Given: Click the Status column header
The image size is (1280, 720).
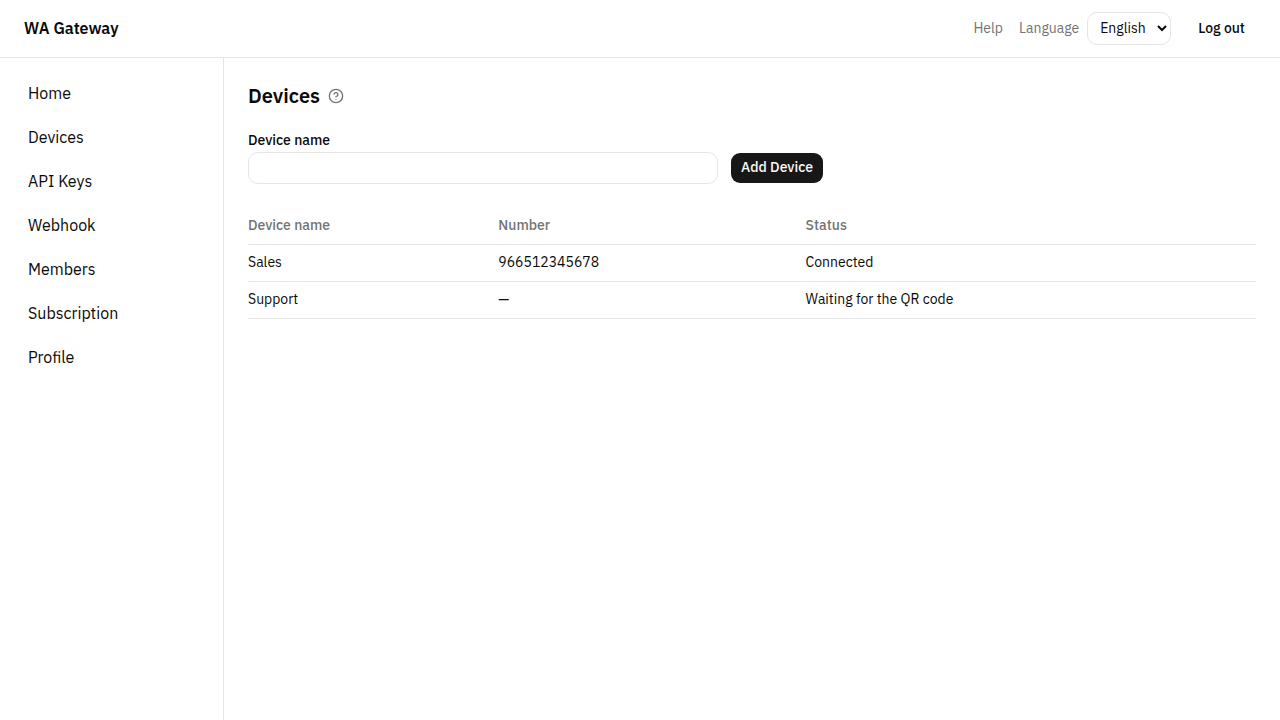Looking at the screenshot, I should pyautogui.click(x=826, y=225).
